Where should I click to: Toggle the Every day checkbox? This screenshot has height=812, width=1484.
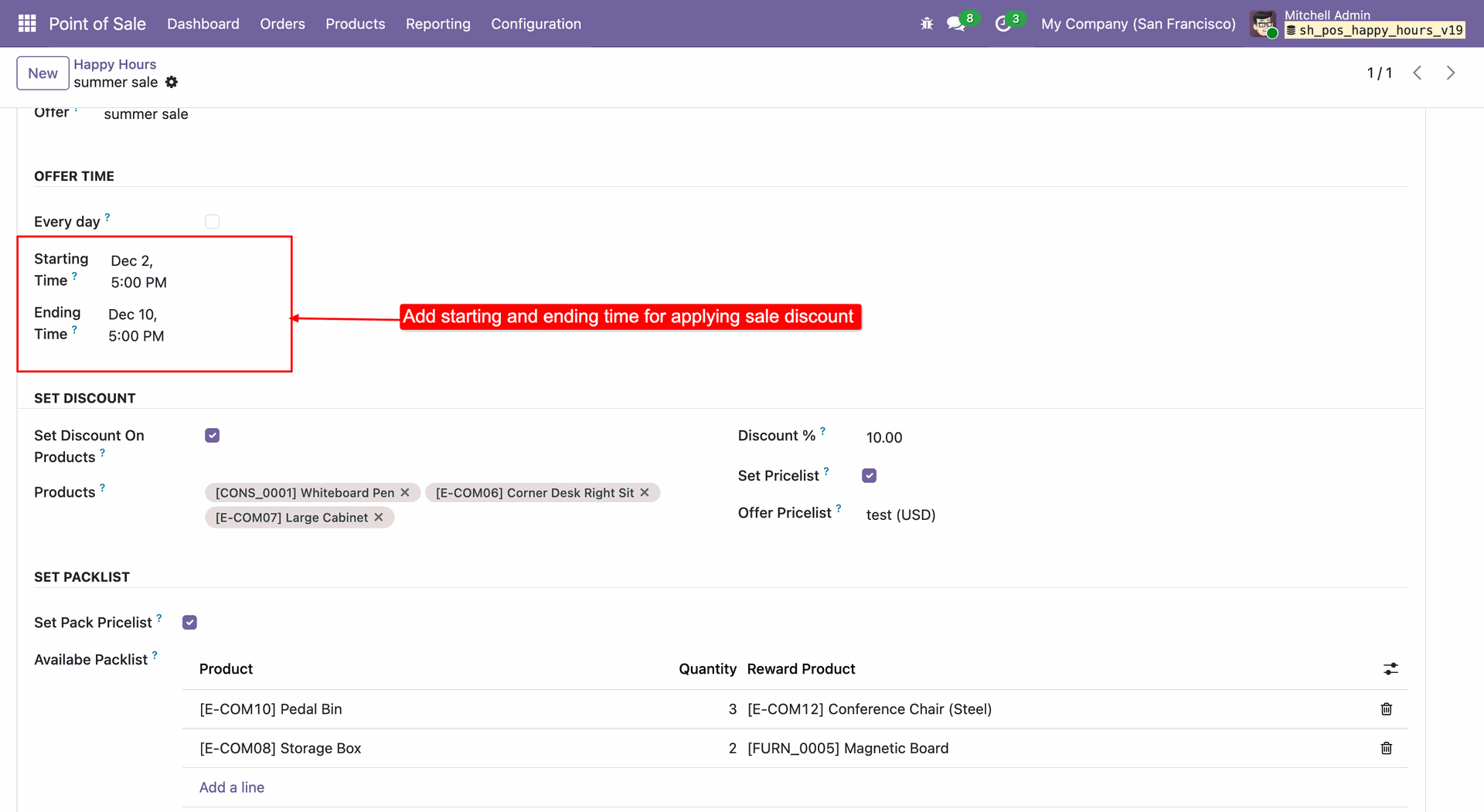click(x=213, y=222)
